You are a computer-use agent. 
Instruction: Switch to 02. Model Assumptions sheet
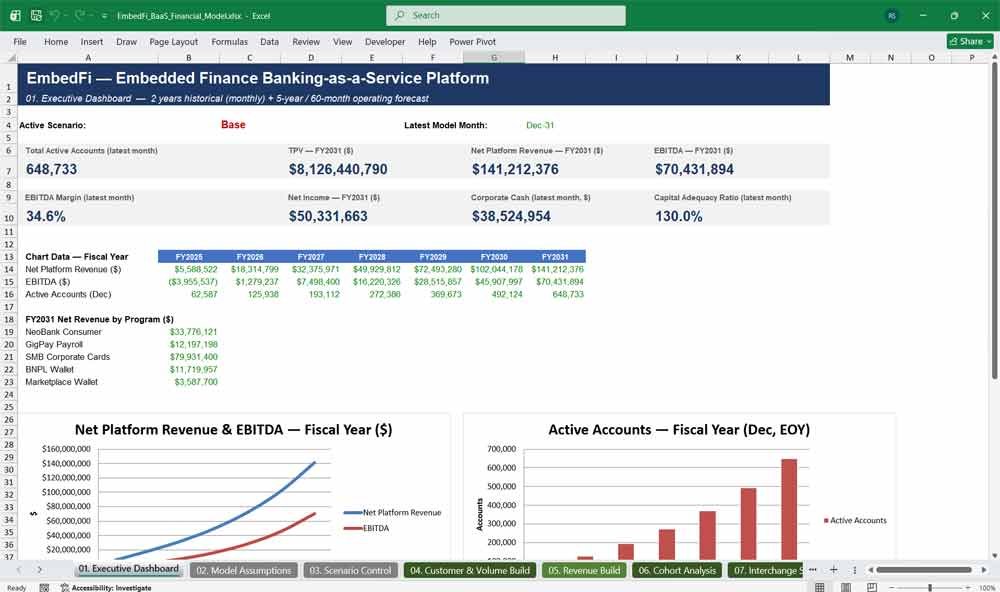tap(244, 570)
